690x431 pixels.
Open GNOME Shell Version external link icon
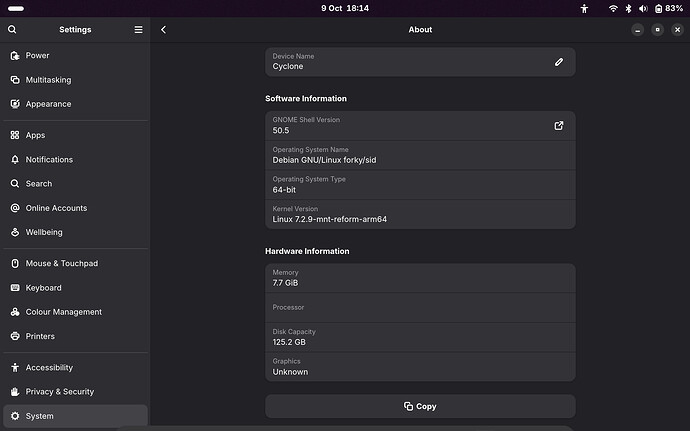[558, 126]
